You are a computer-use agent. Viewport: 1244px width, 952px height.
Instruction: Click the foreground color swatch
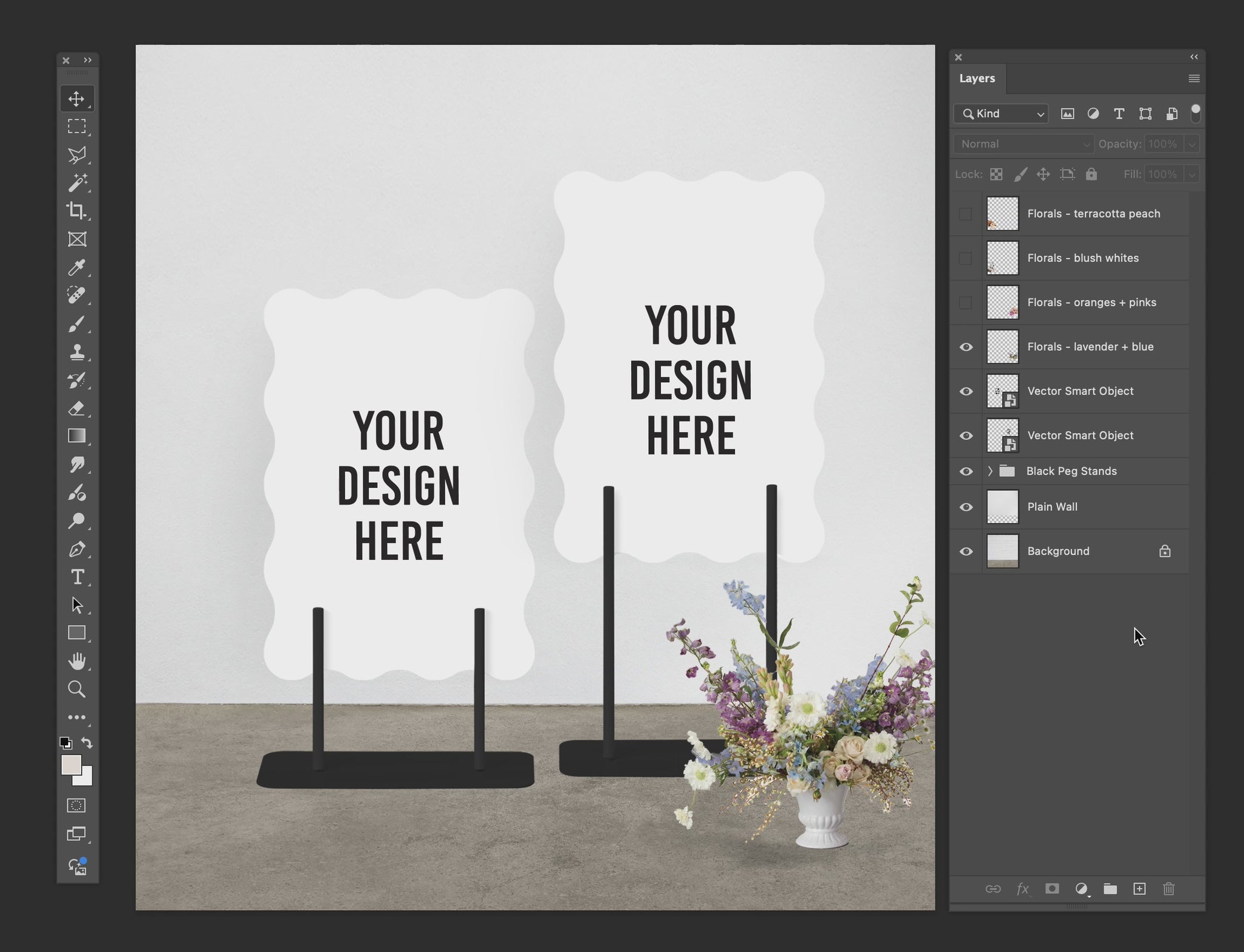(x=70, y=765)
